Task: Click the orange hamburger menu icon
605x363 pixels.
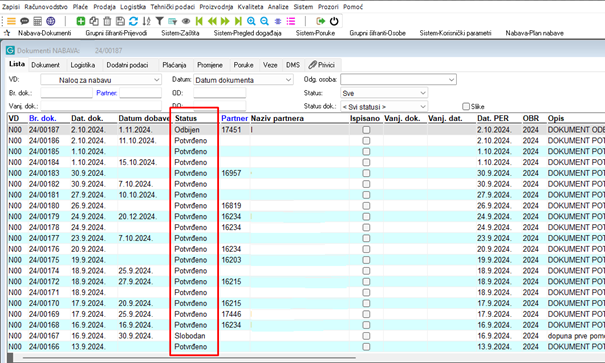Action: click(11, 21)
